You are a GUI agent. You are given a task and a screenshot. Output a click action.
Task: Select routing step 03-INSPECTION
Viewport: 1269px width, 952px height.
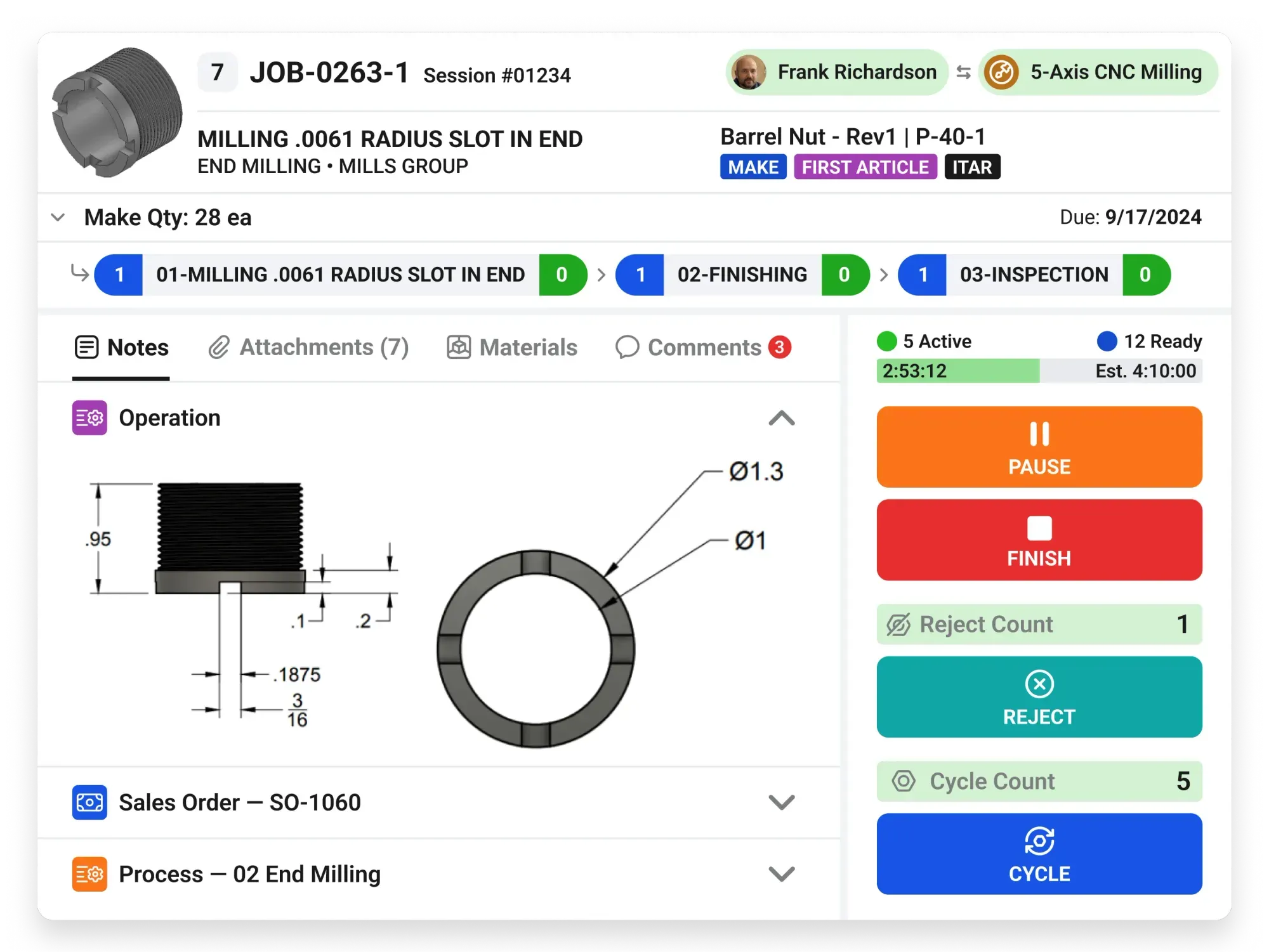click(x=1034, y=275)
